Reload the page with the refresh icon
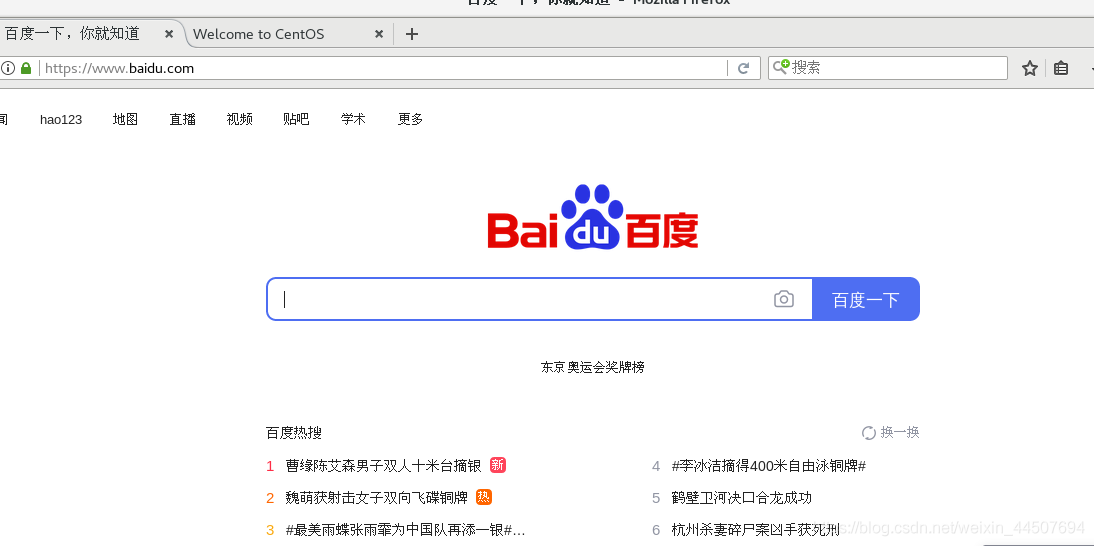Viewport: 1094px width, 546px height. [x=744, y=68]
